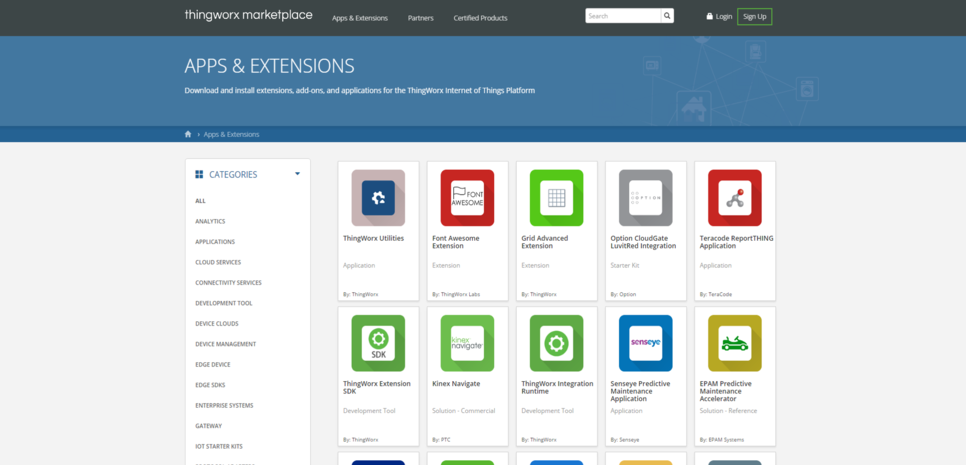This screenshot has width=966, height=465.
Task: Click the home breadcrumb icon
Action: 188,134
